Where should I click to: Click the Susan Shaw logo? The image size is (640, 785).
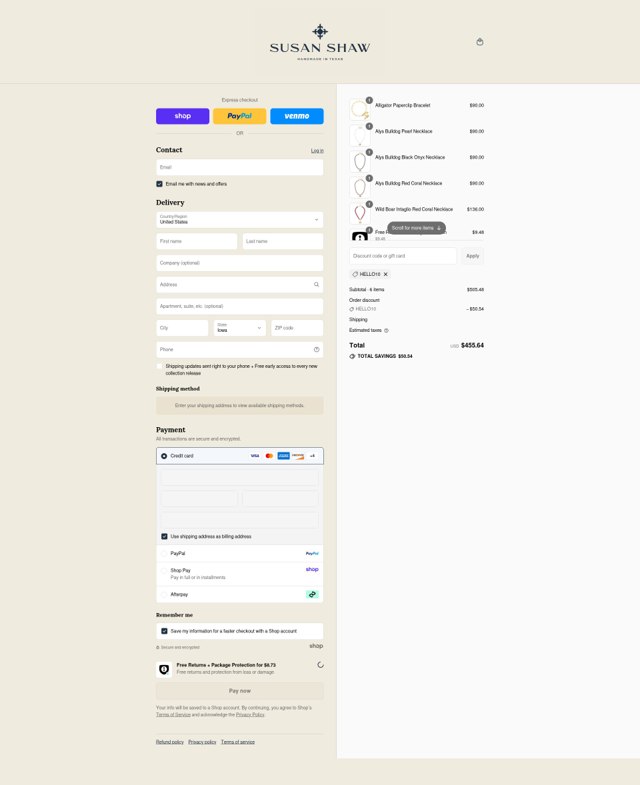320,43
